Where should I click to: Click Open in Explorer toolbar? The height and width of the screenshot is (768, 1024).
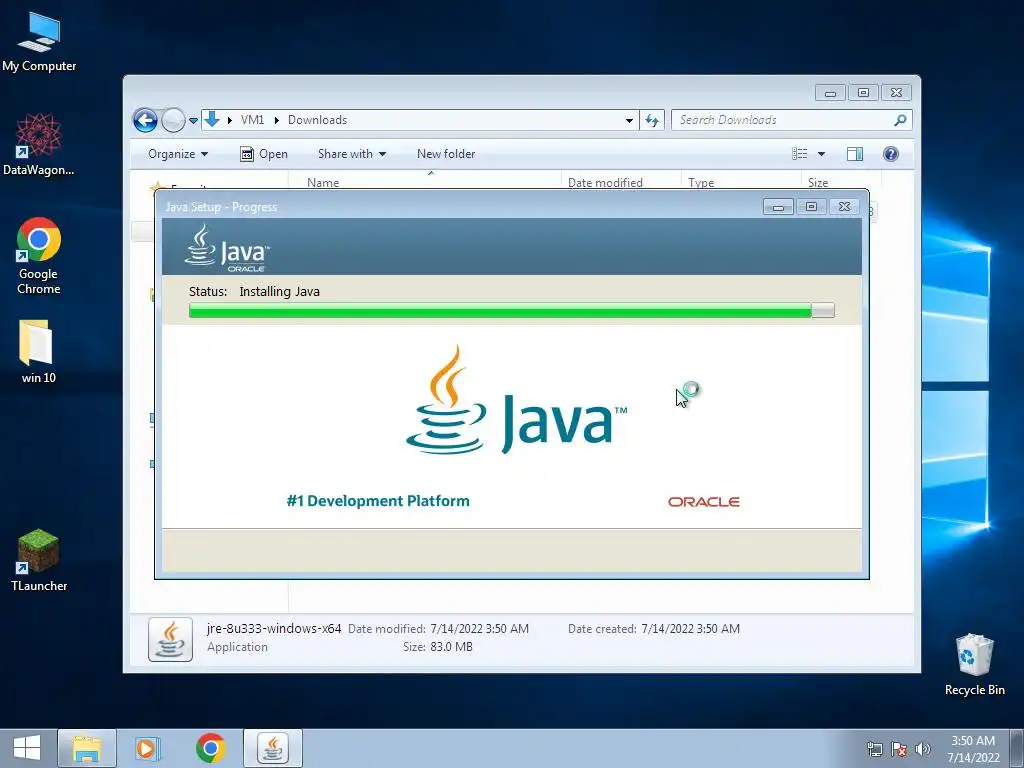(x=264, y=154)
